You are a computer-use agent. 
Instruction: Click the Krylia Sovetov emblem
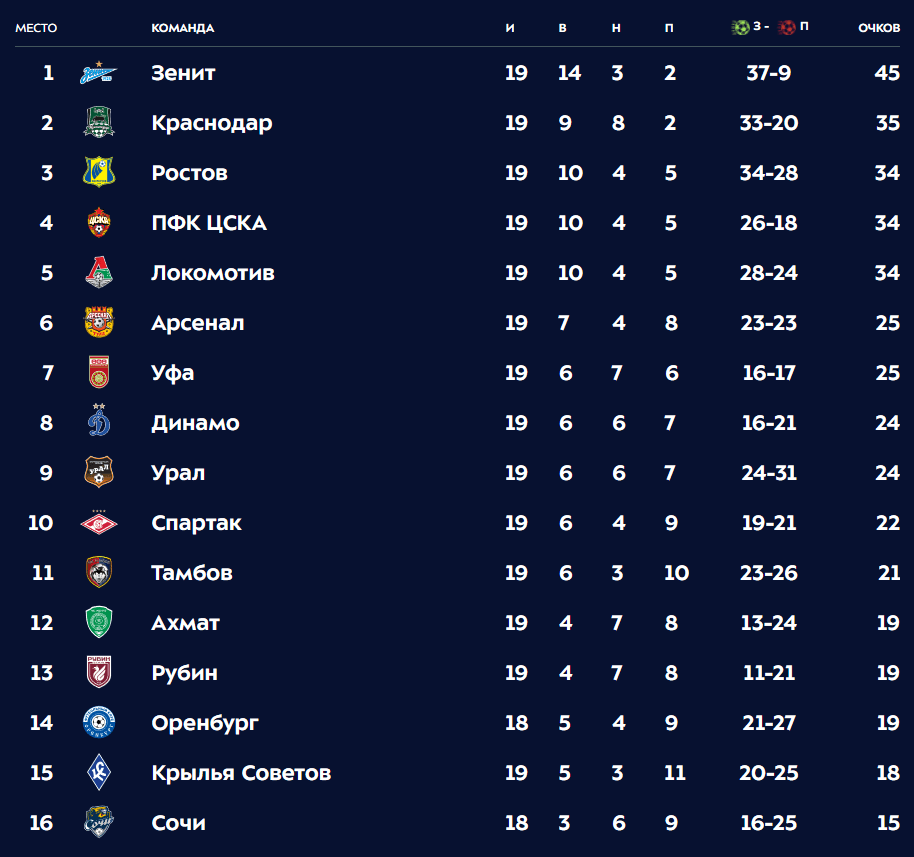[99, 772]
